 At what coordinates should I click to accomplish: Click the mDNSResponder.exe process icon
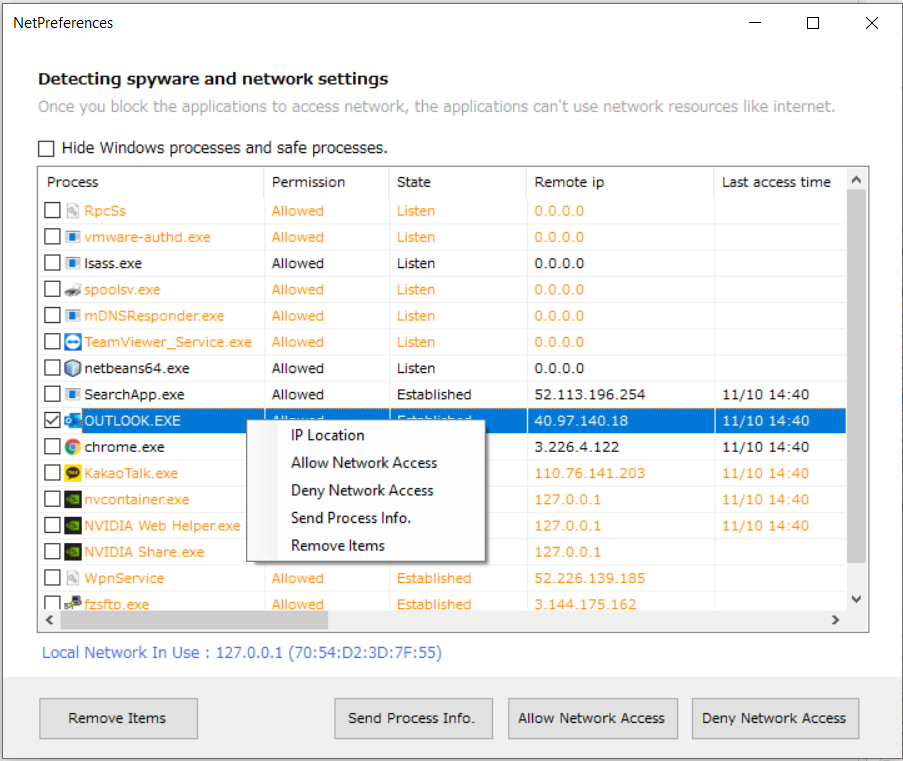[73, 316]
